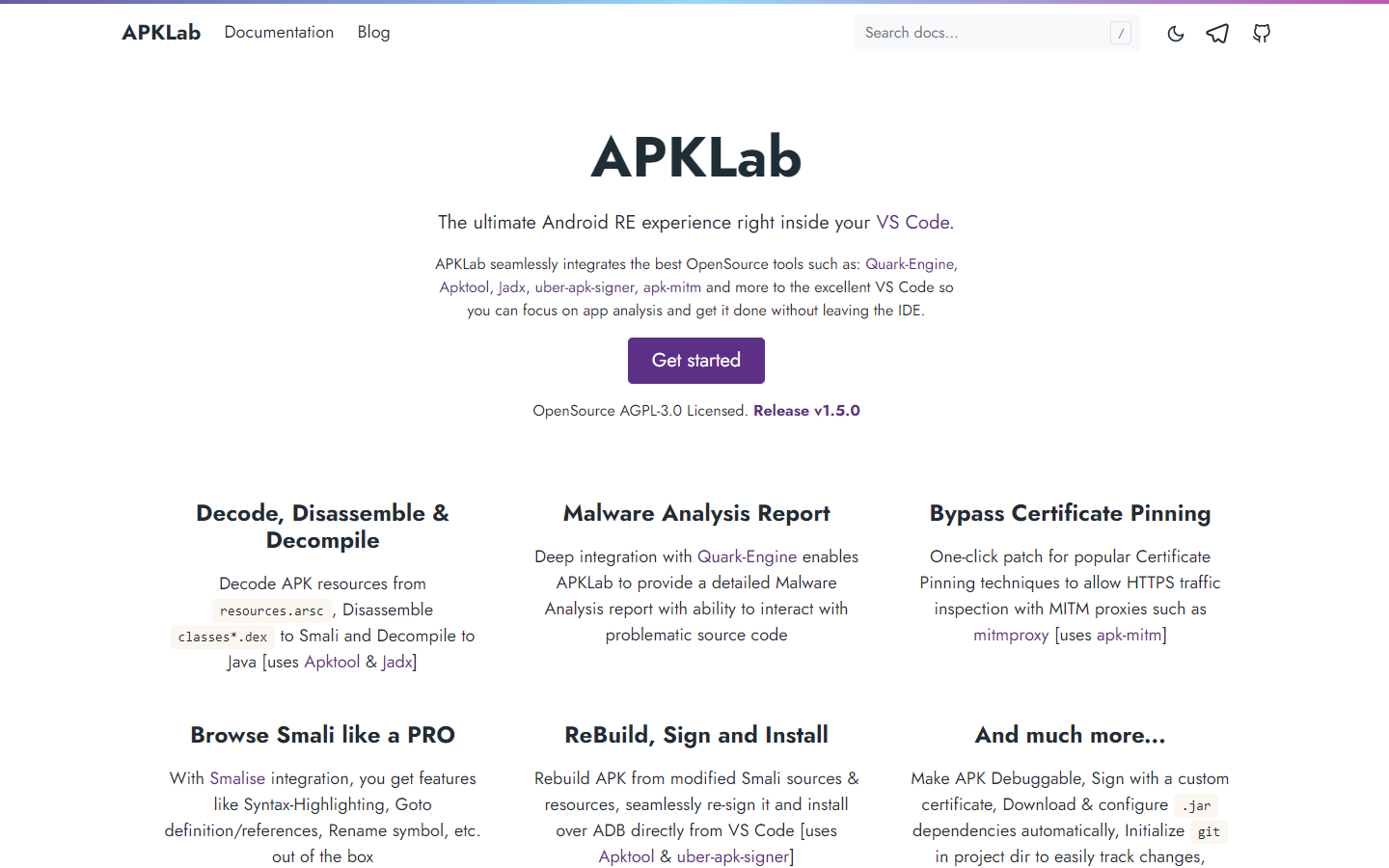Focus the Search docs field
1389x868 pixels.
tap(984, 33)
